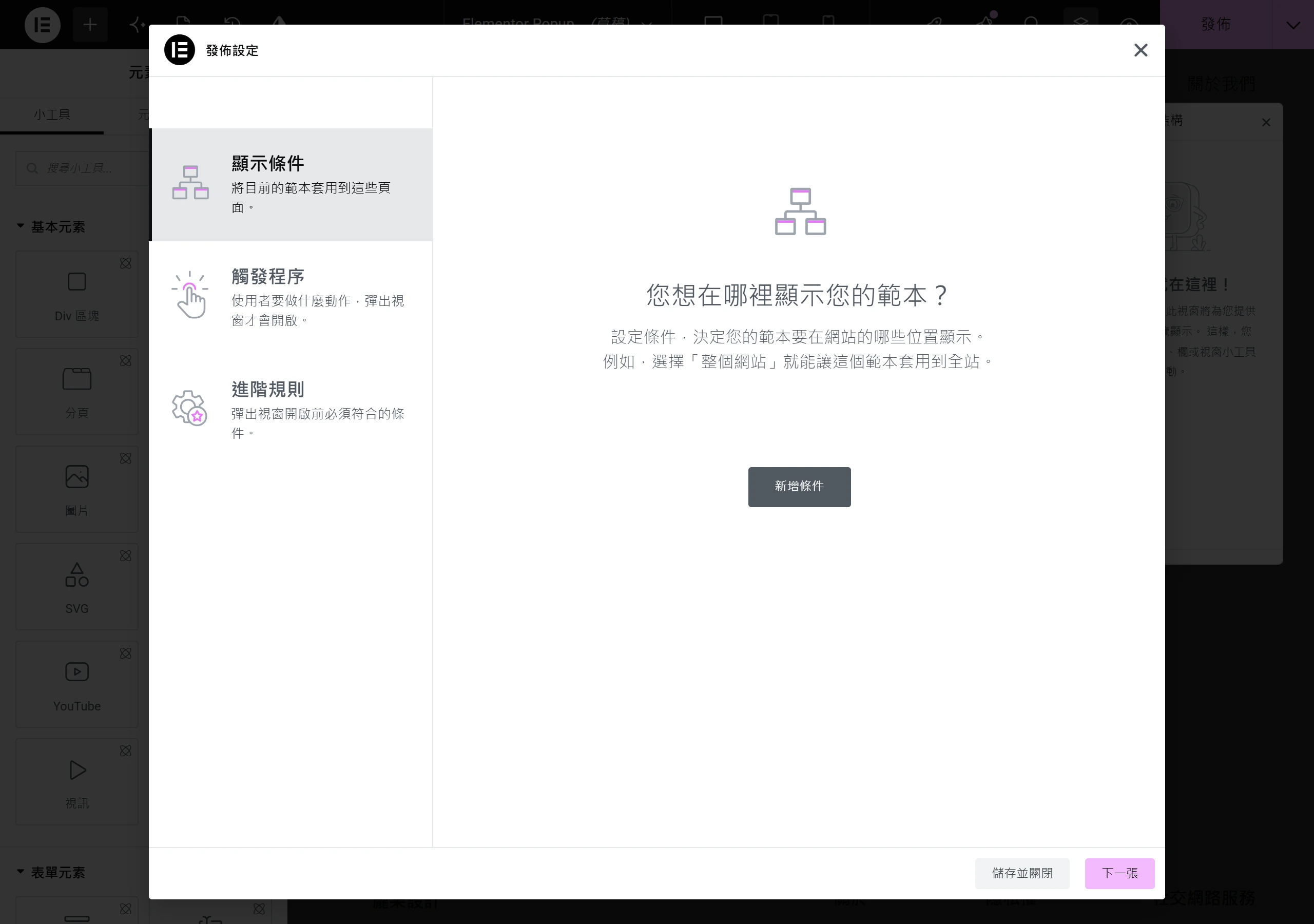Click the text line starting with 設定條件

tap(799, 337)
